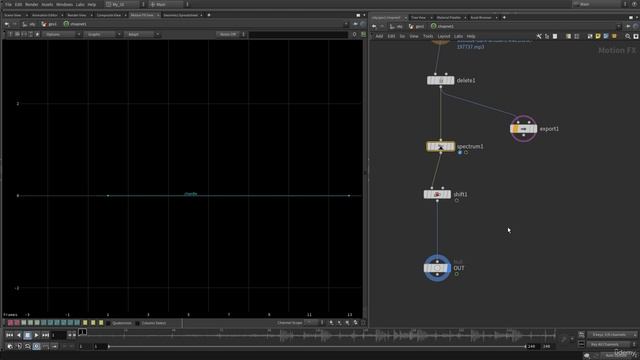The width and height of the screenshot is (640, 360).
Task: Click the current frame number field
Action: 58,335
